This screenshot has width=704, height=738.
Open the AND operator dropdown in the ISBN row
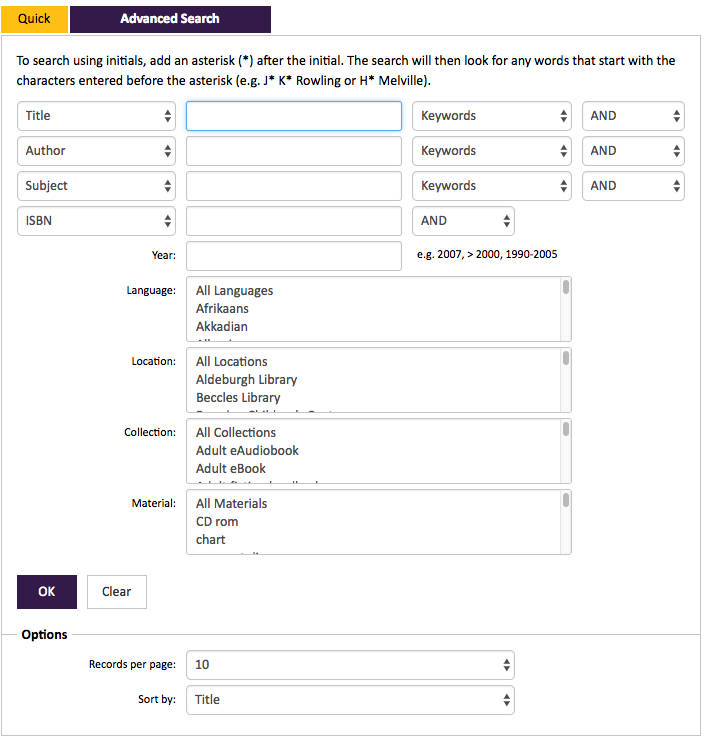[x=464, y=221]
